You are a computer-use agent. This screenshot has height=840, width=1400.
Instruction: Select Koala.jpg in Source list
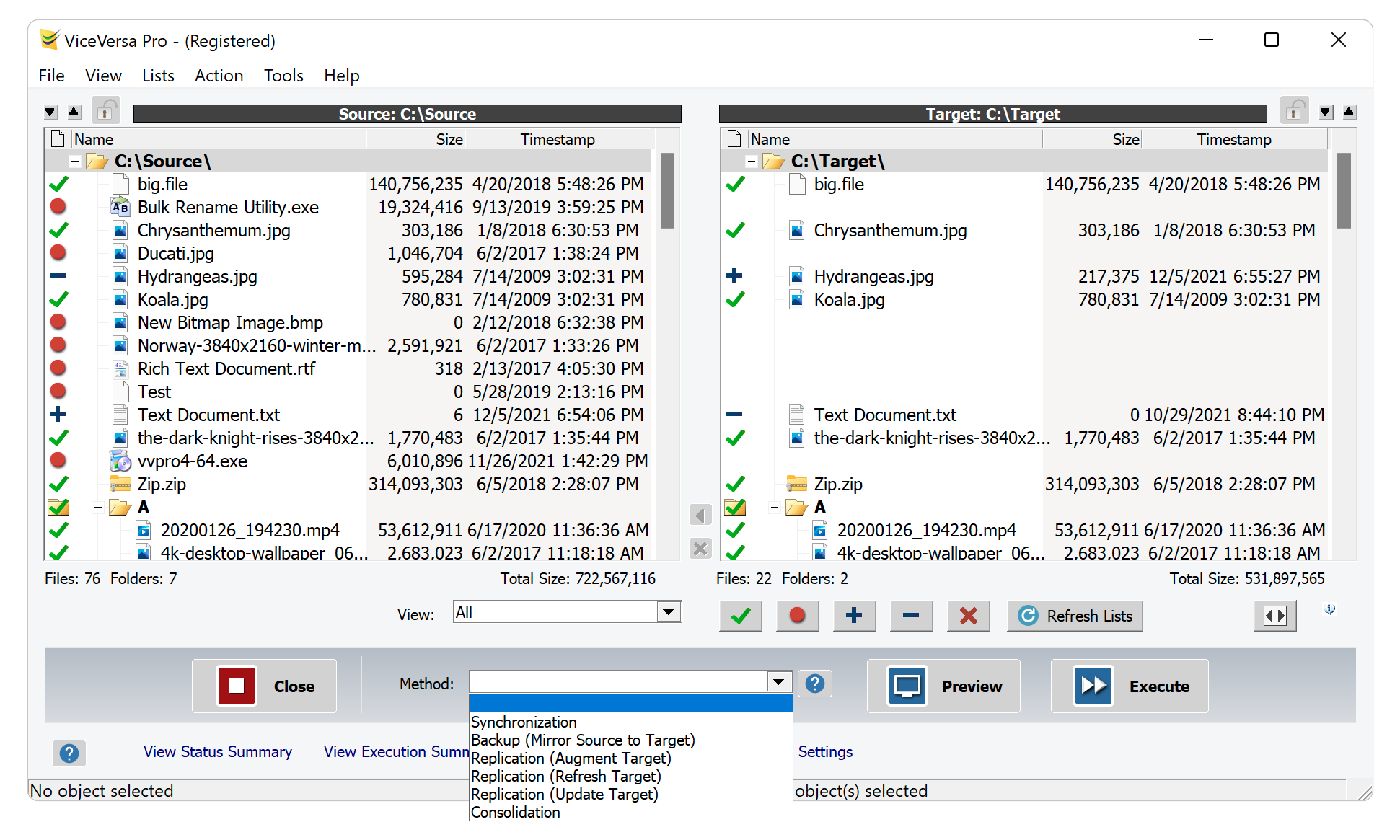coord(173,300)
